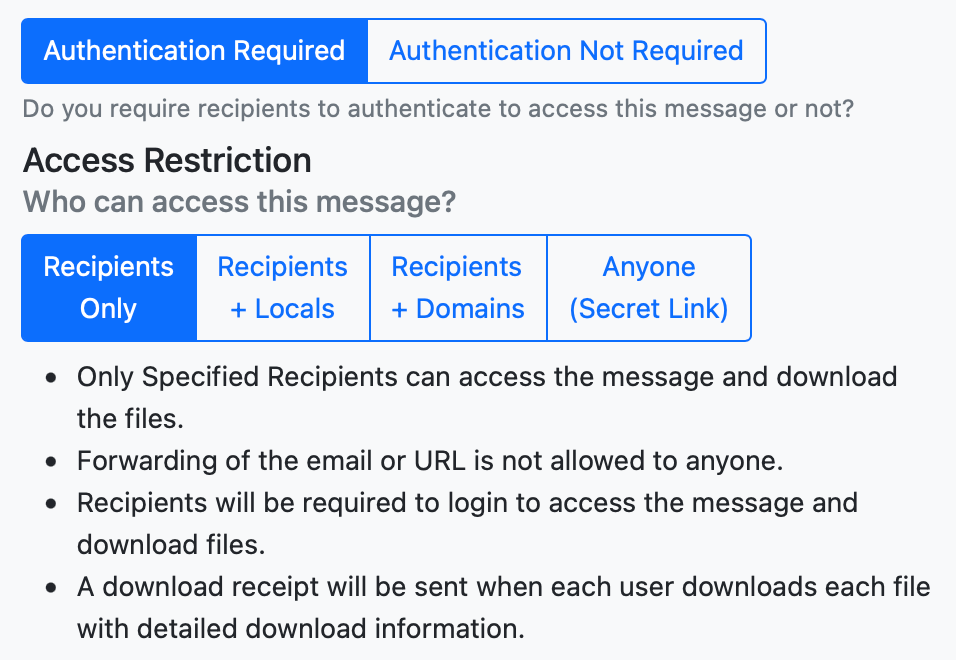The image size is (956, 660).
Task: Click the Access Restriction heading
Action: [167, 160]
